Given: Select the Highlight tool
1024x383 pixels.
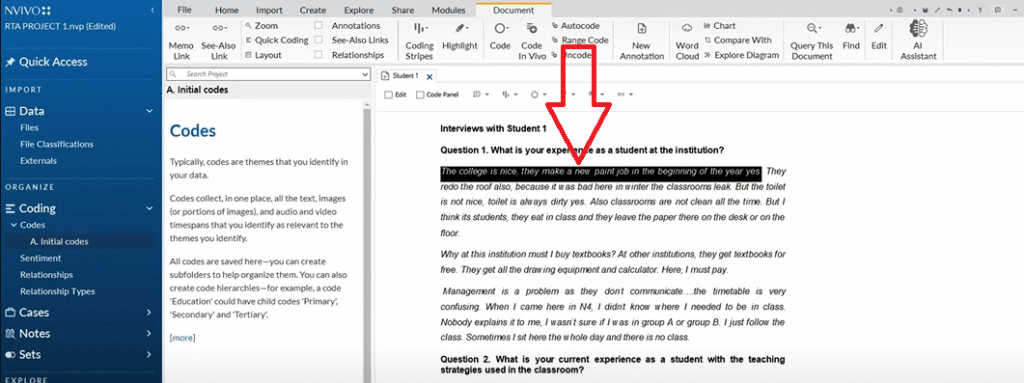Looking at the screenshot, I should pos(460,38).
